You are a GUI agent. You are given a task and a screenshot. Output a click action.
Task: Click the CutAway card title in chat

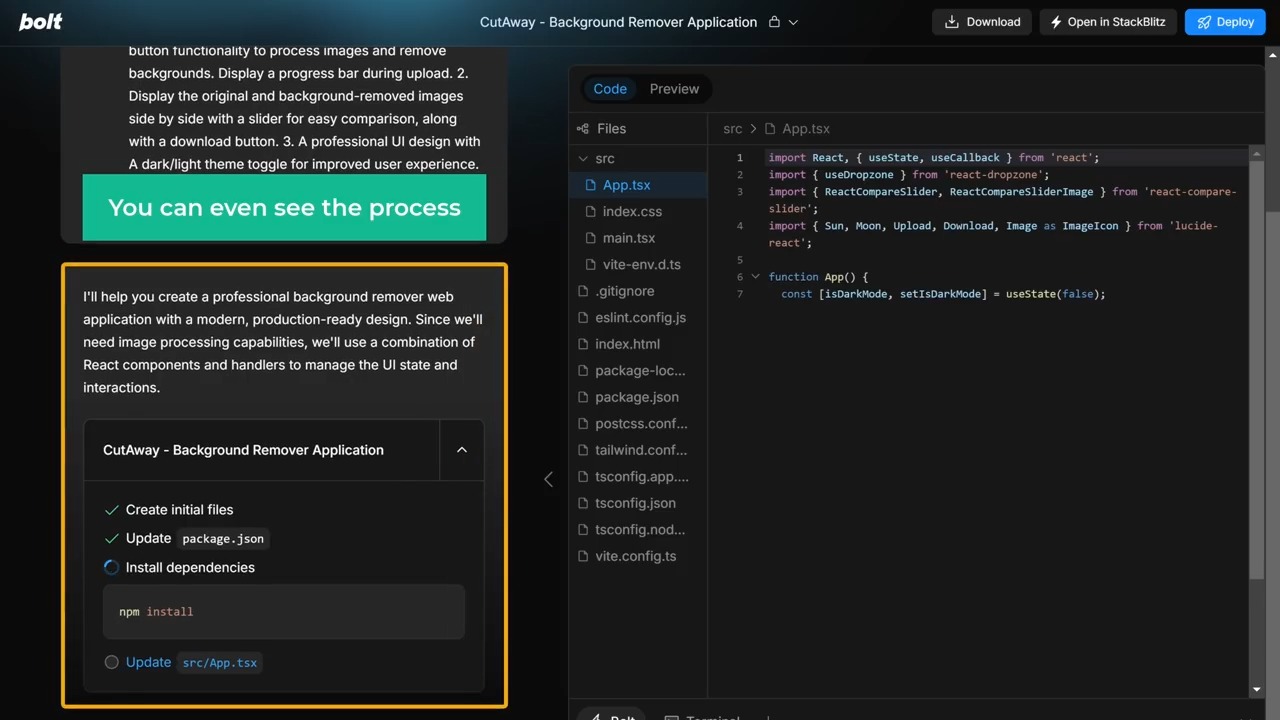[x=243, y=450]
